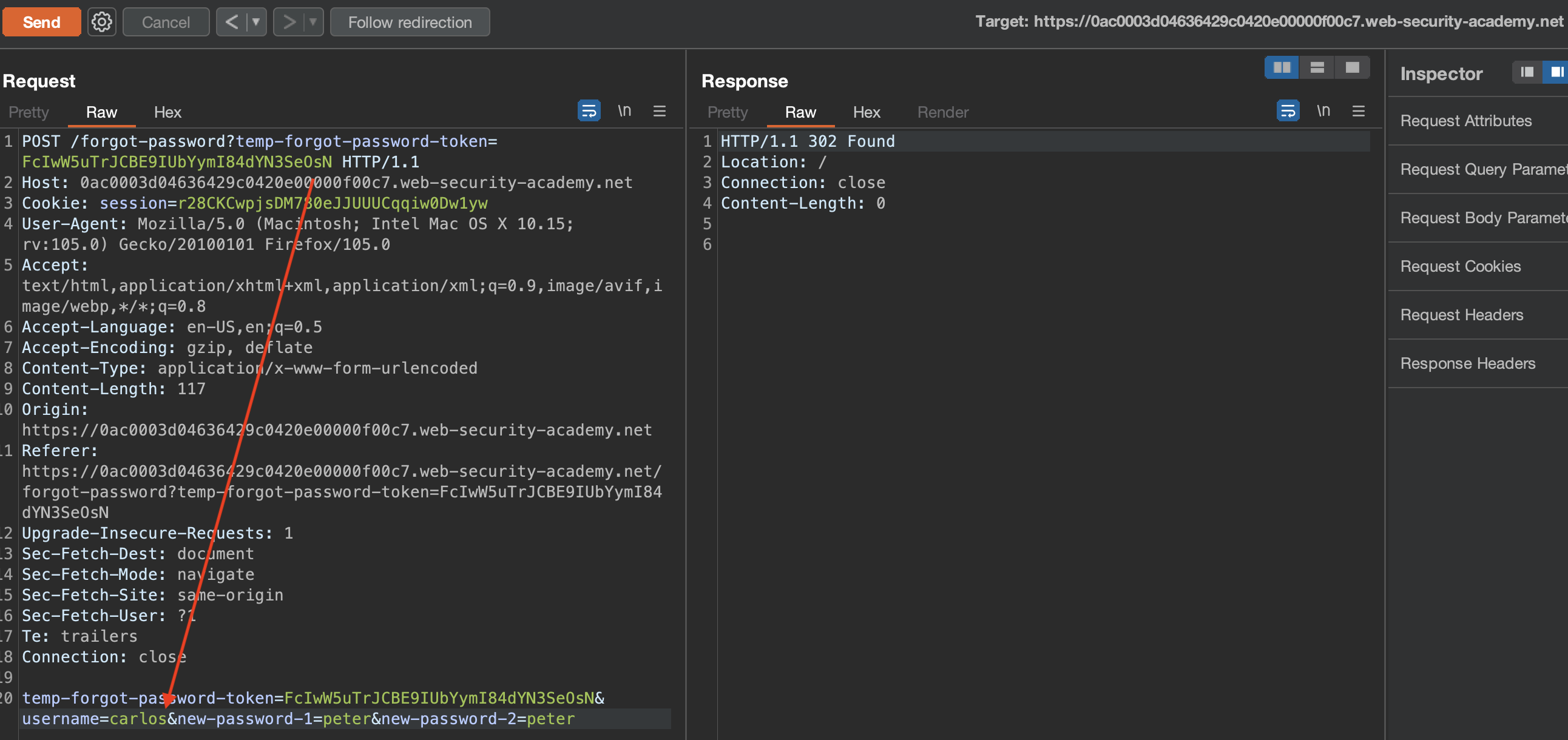Open the forward-history dropdown arrow
The height and width of the screenshot is (740, 1568).
(313, 22)
